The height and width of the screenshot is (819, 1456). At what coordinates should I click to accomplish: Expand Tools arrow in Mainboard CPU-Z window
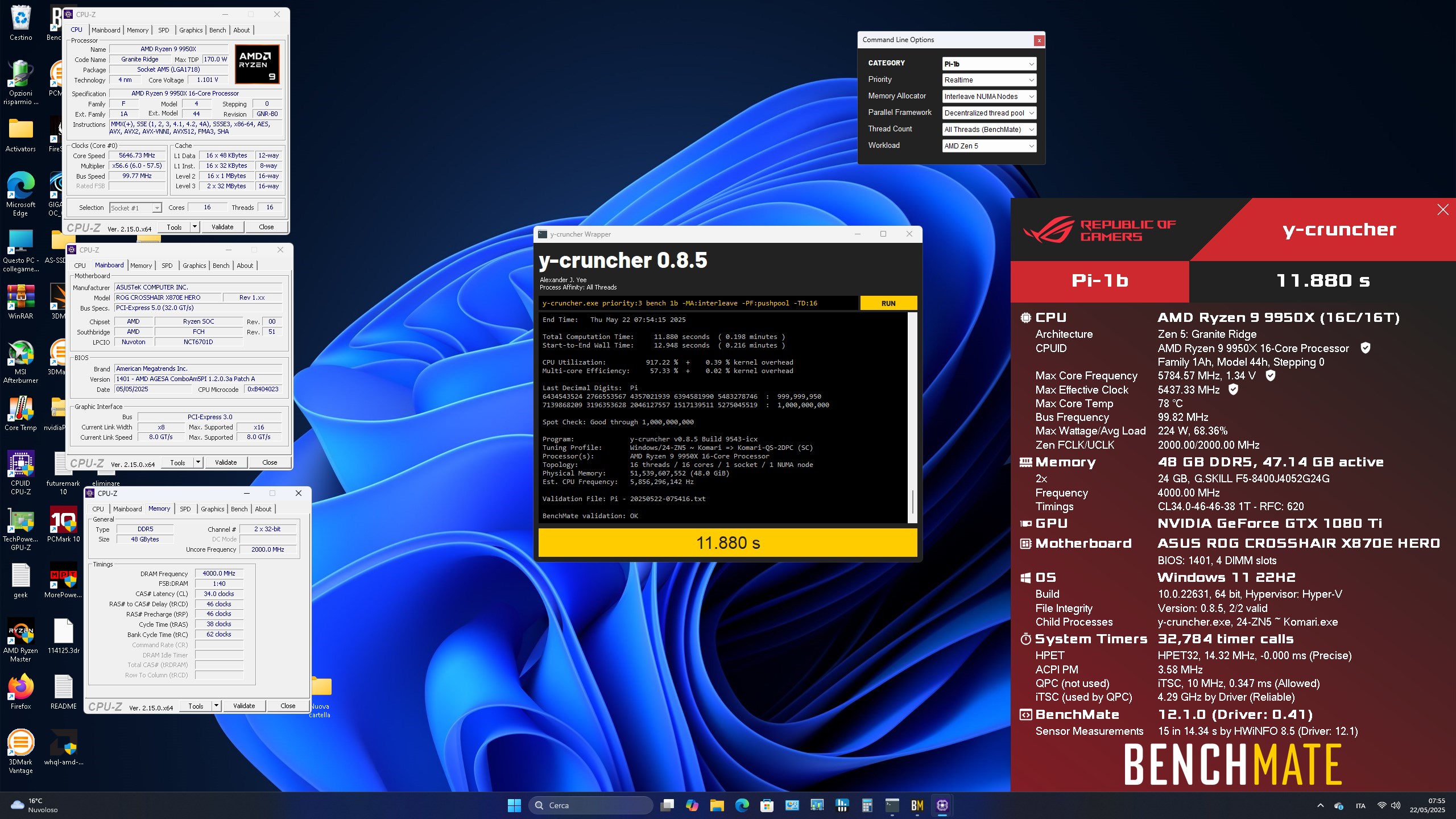click(198, 462)
